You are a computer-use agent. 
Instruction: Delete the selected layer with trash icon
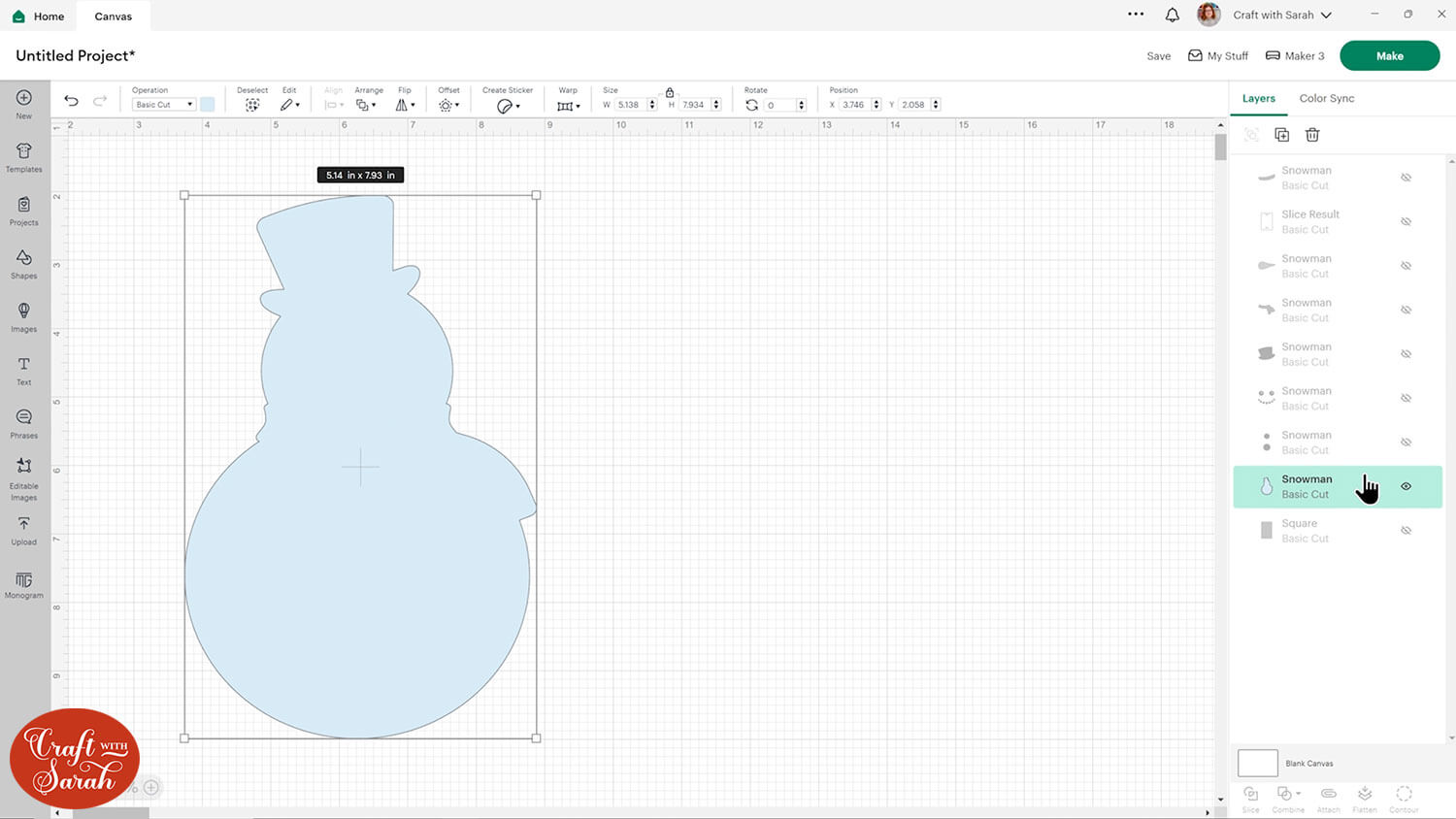coord(1312,135)
